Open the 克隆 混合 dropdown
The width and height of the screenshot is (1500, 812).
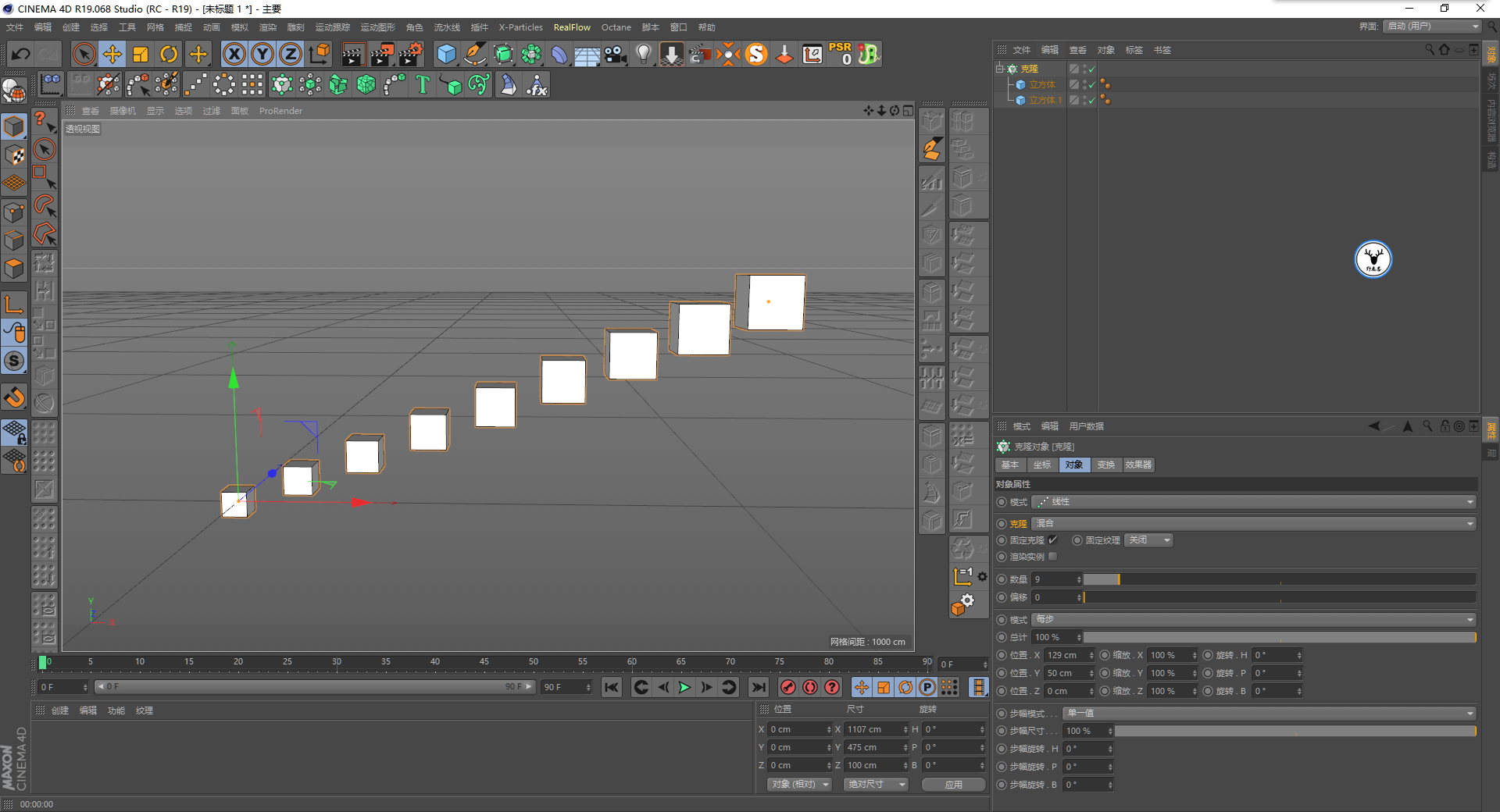[1253, 523]
